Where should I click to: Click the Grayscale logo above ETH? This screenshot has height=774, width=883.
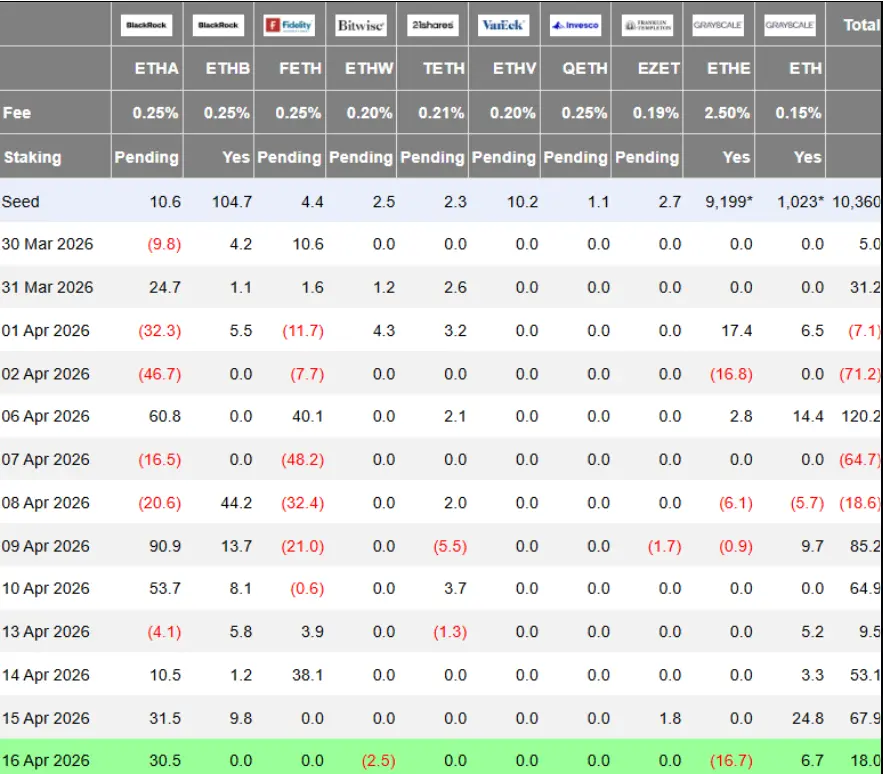[x=790, y=25]
